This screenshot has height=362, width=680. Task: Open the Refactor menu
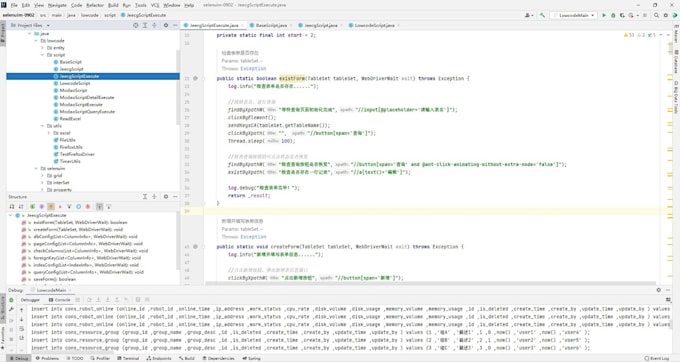click(x=95, y=5)
